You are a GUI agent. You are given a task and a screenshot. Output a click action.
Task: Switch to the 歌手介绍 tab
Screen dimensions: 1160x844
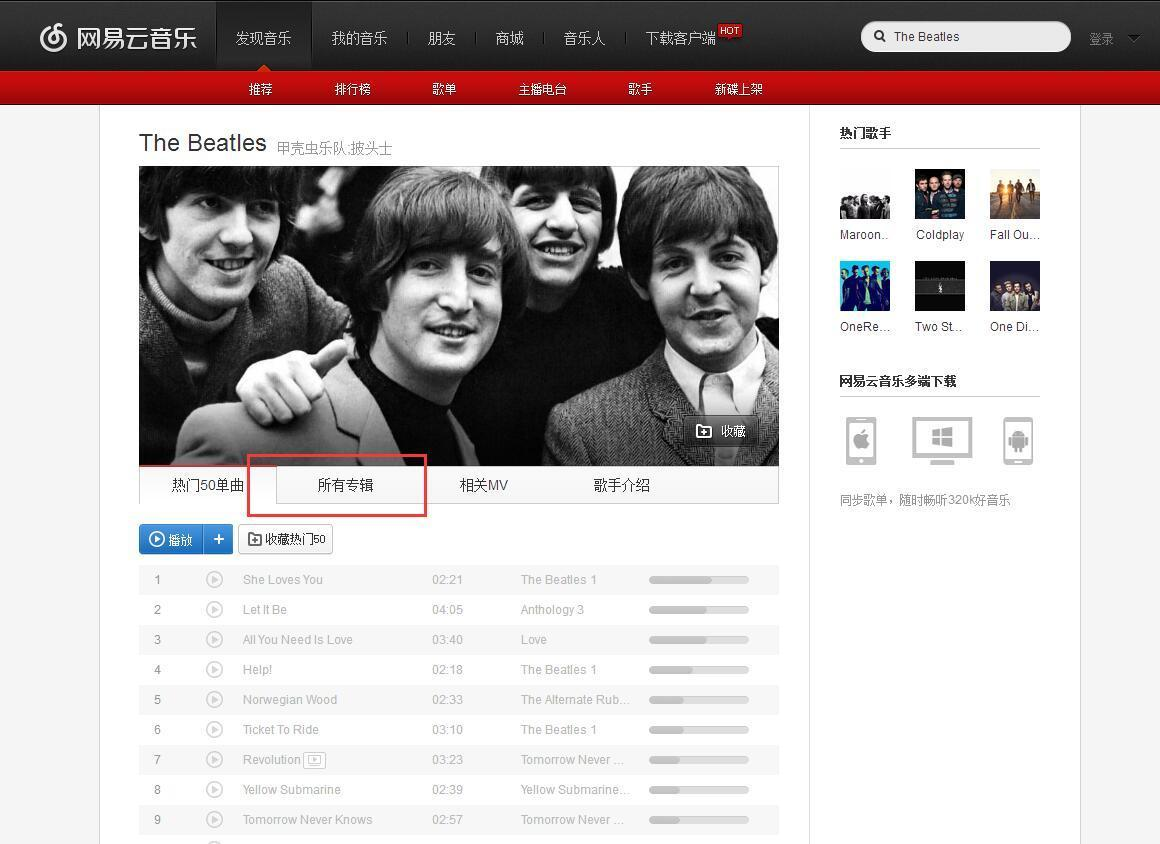point(621,485)
